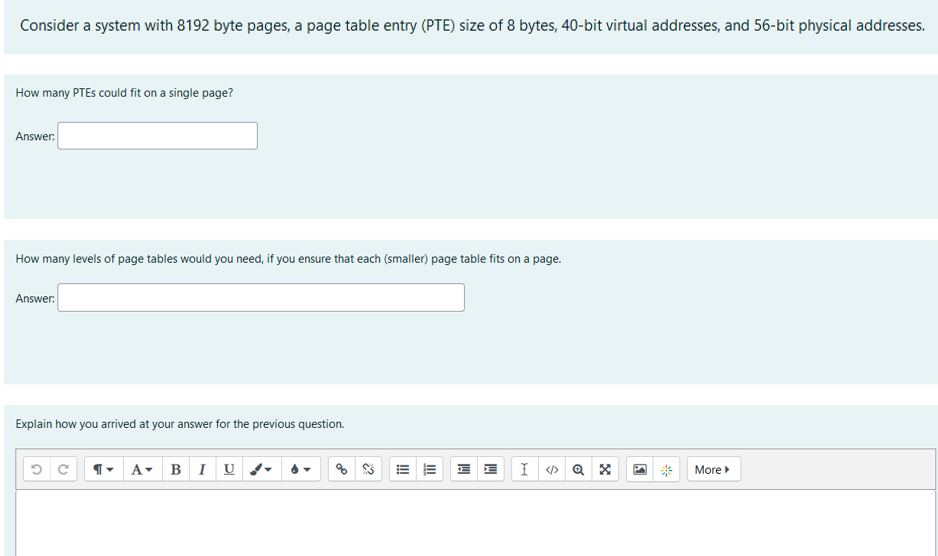The image size is (938, 556).
Task: Insert a link with the chain icon
Action: (x=342, y=469)
